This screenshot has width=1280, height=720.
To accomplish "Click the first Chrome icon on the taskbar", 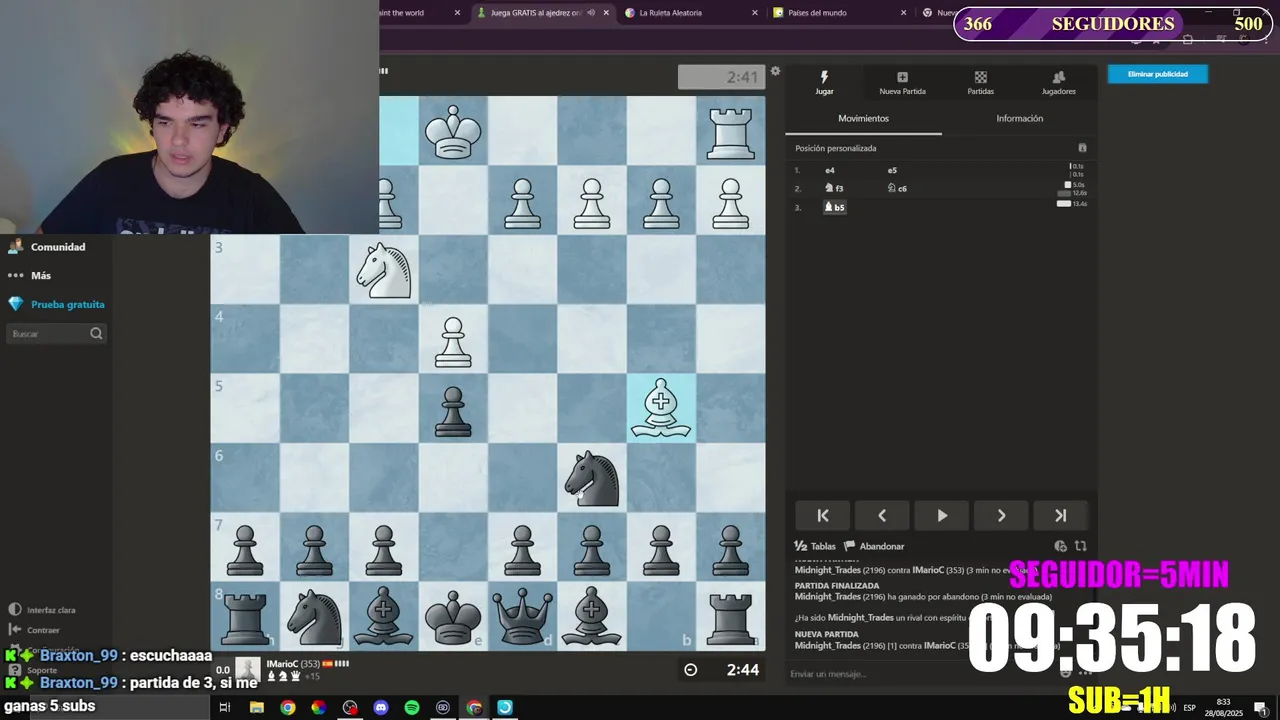I will [288, 707].
